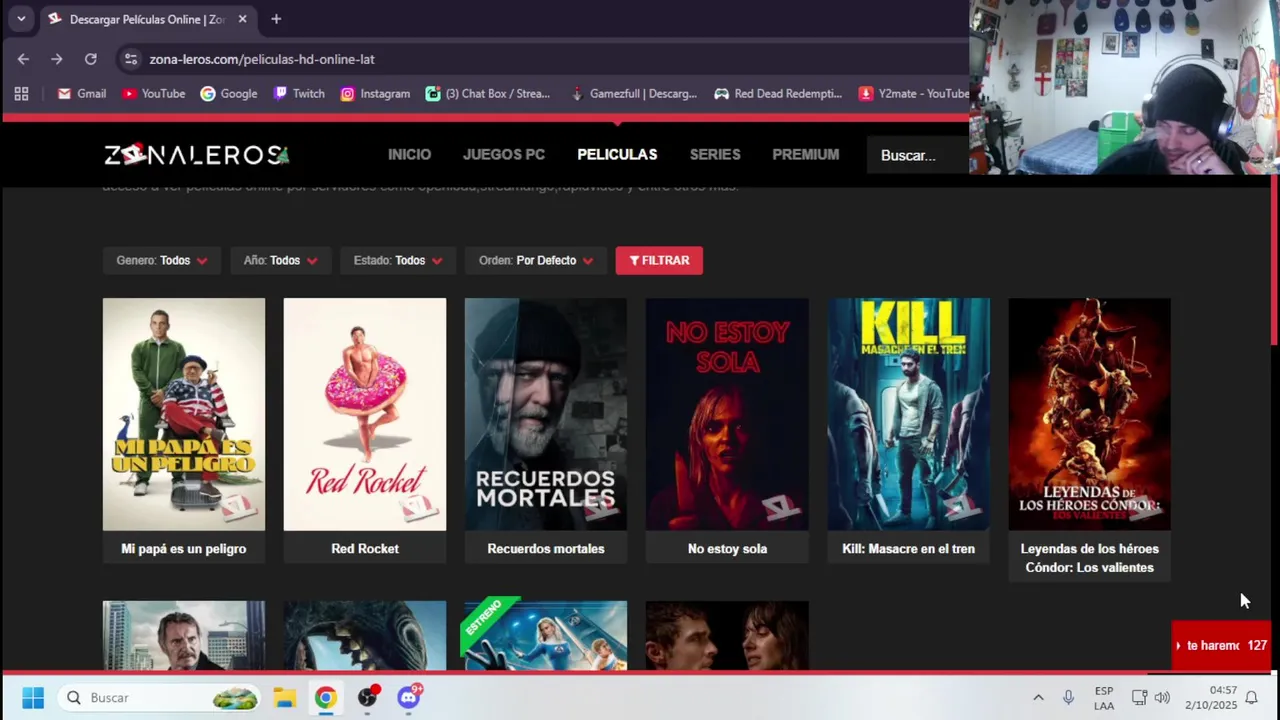Open the Windows Start menu
Image resolution: width=1280 pixels, height=720 pixels.
click(x=33, y=698)
